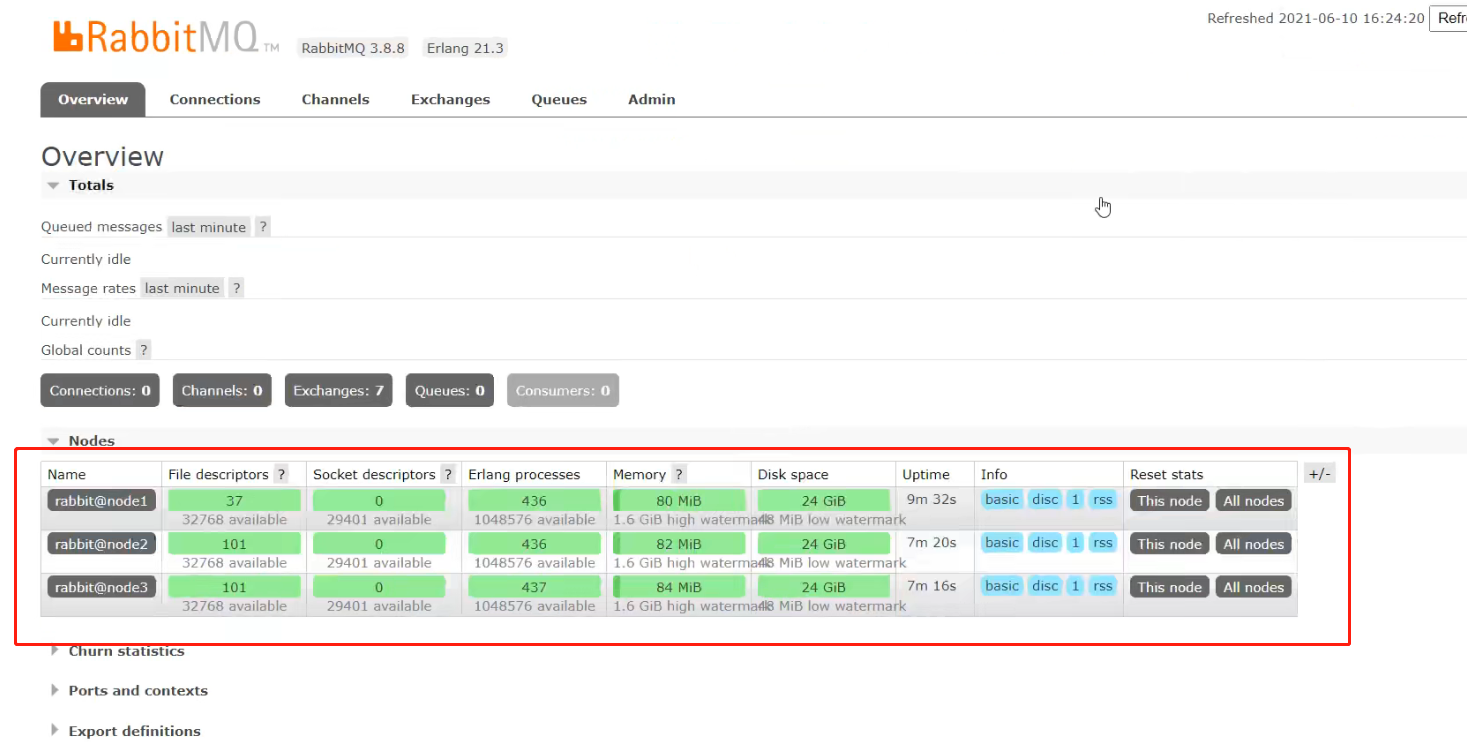1467x742 pixels.
Task: Click the RabbitMQ 3.8.8 version label
Action: point(353,48)
